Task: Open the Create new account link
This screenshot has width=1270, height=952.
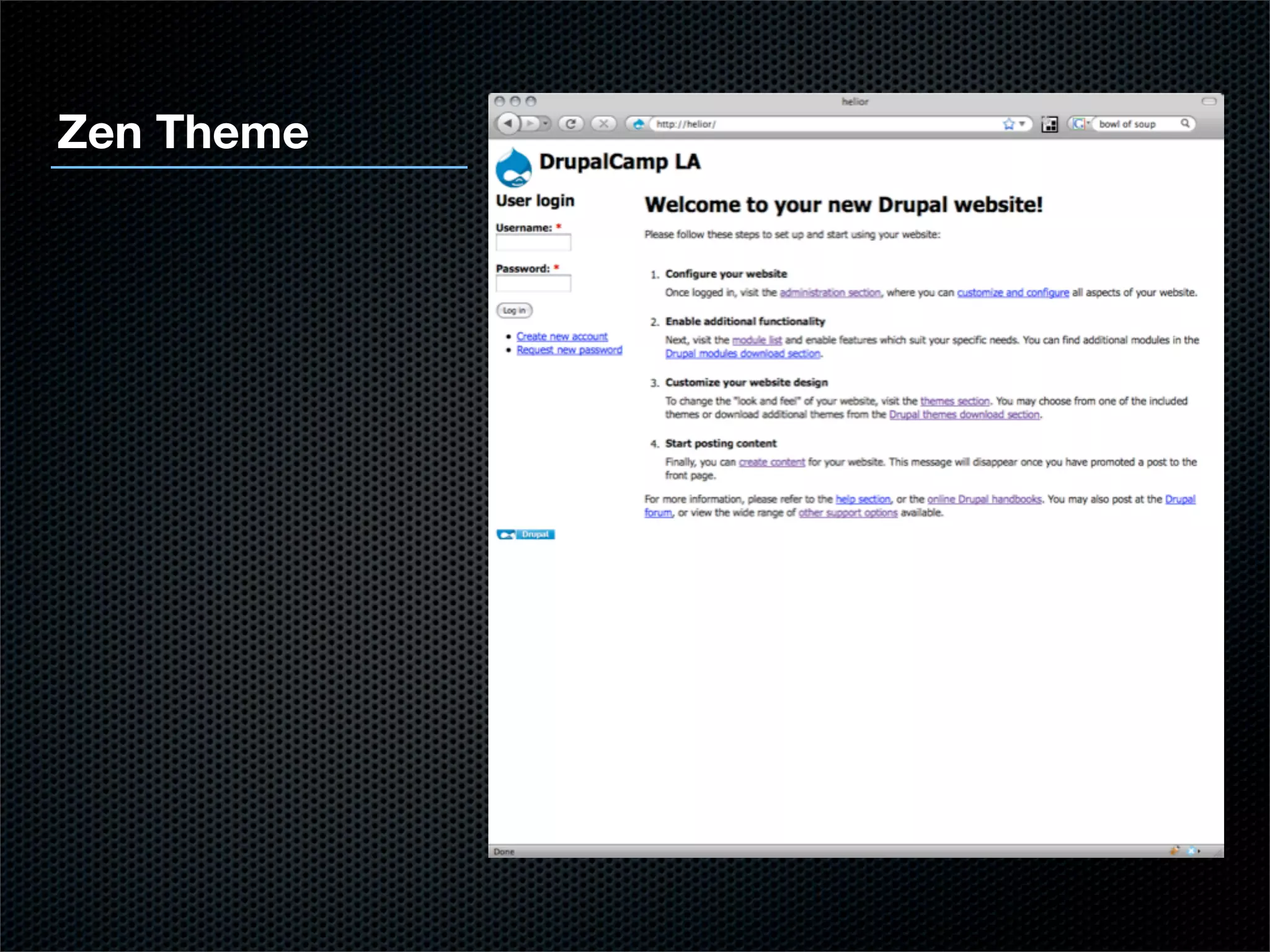Action: point(562,337)
